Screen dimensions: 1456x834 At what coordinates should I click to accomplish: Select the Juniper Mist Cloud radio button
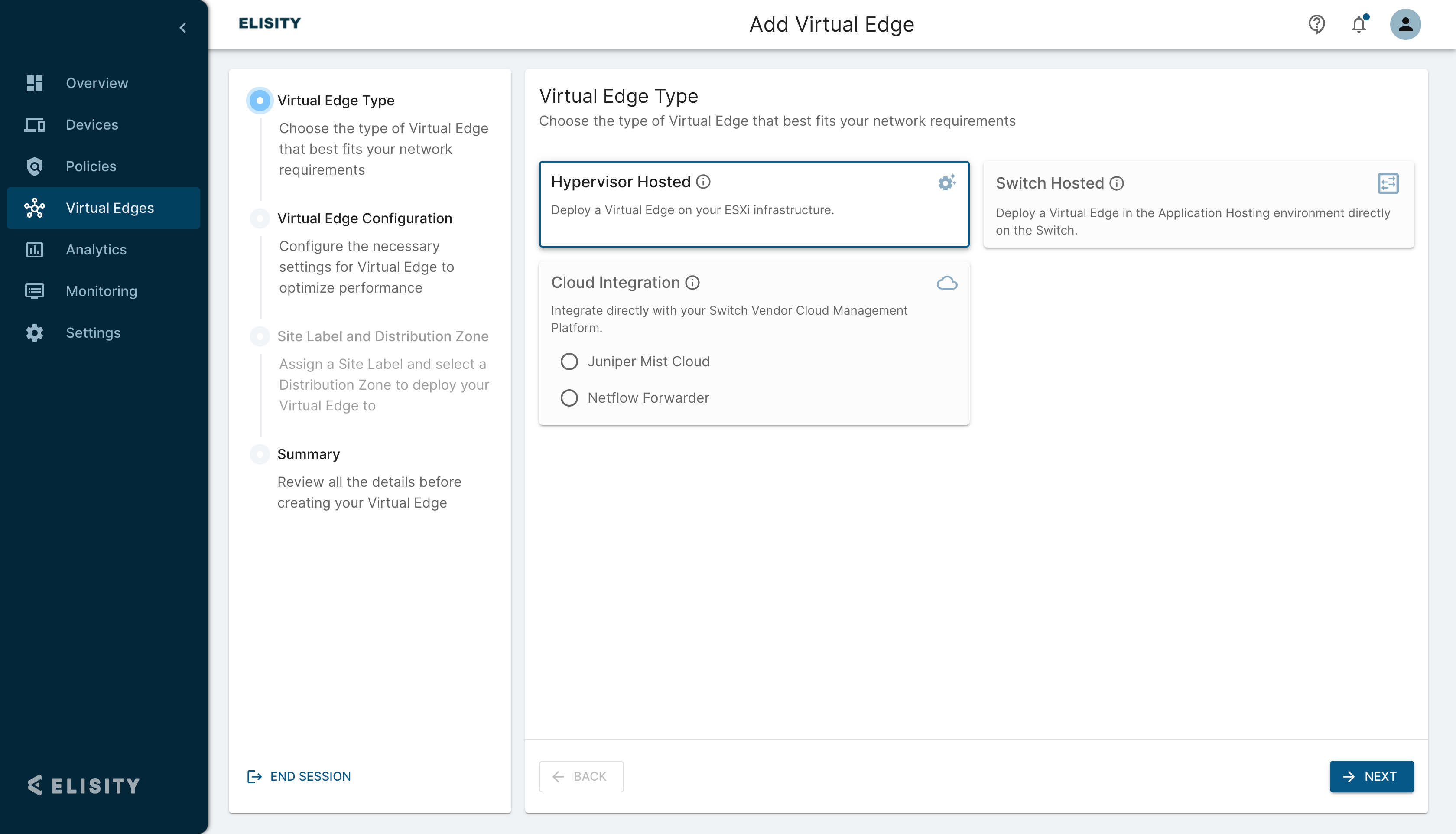pos(569,362)
